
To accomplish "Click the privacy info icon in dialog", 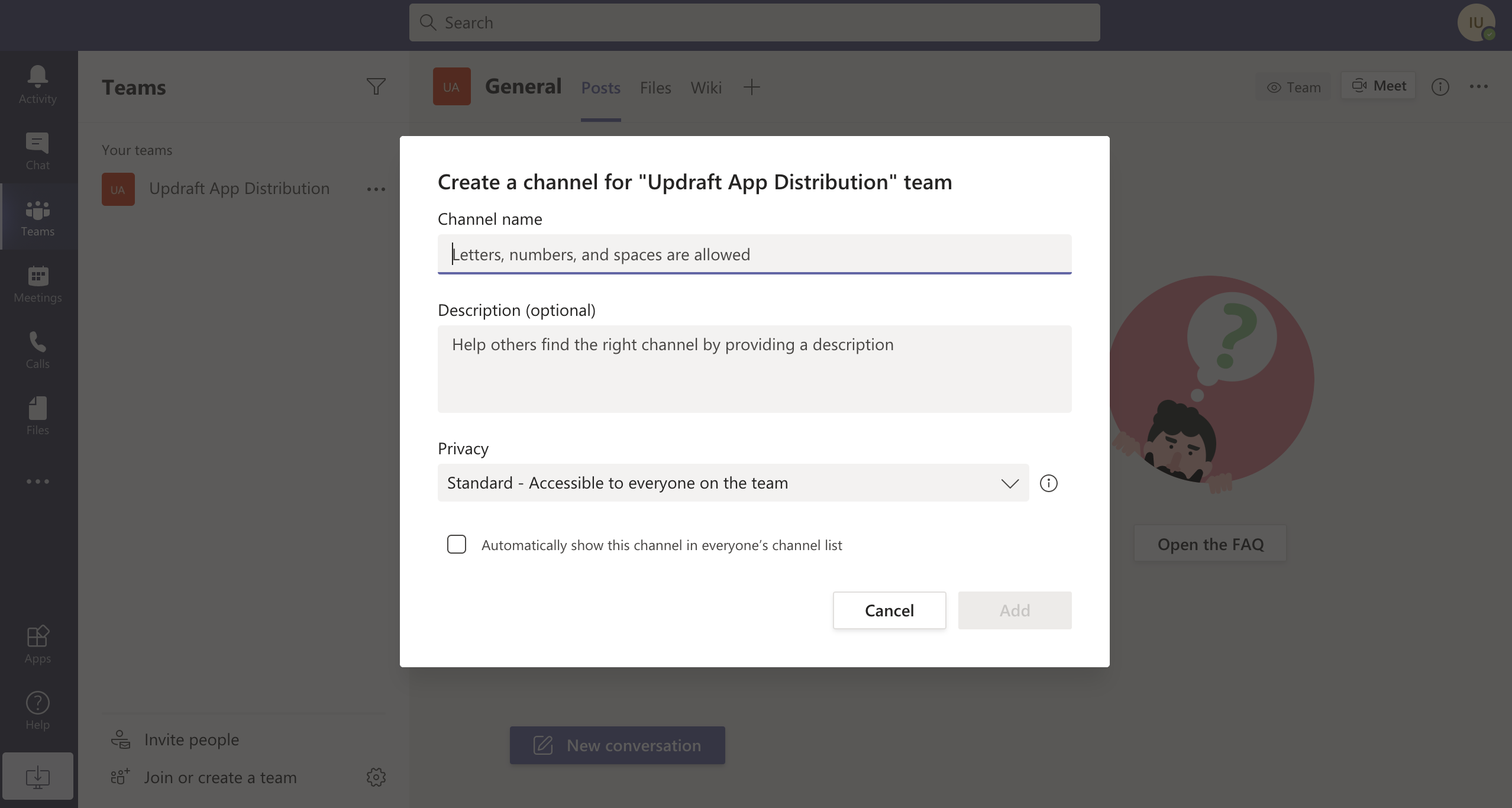I will pos(1048,483).
